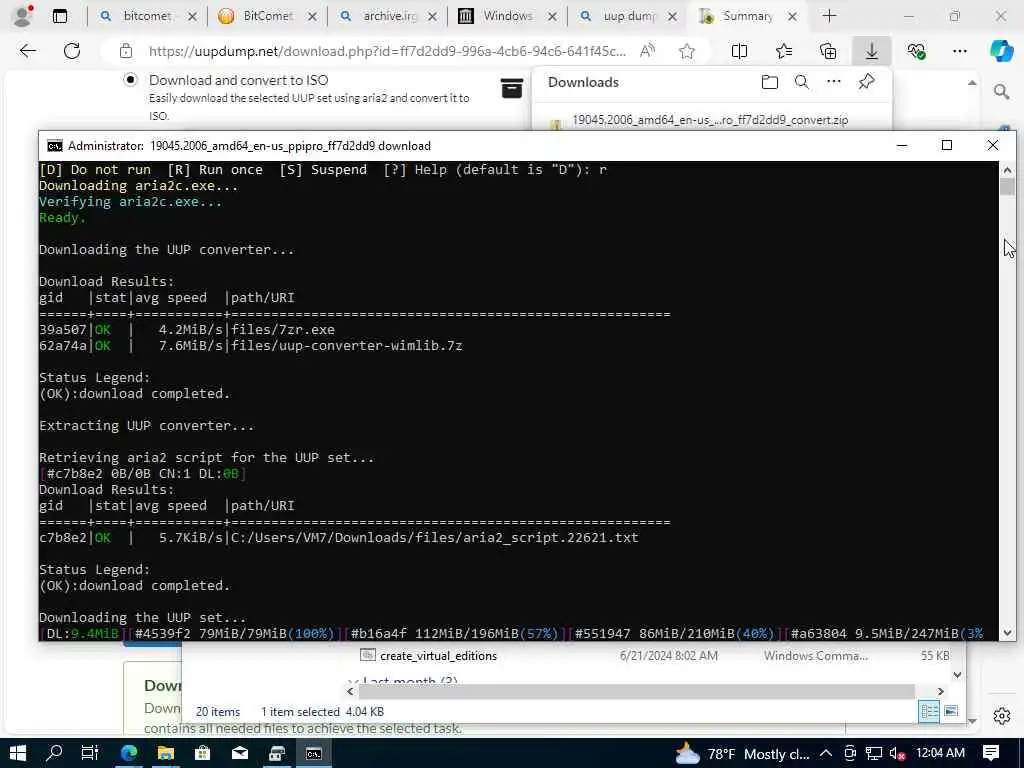Open Windows Start menu

(x=18, y=754)
